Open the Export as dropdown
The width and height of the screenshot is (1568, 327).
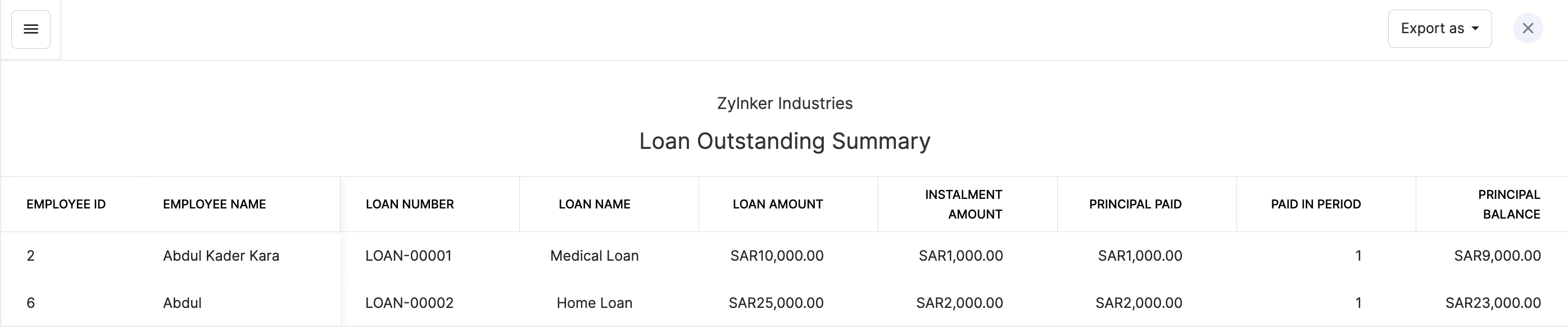[1439, 29]
